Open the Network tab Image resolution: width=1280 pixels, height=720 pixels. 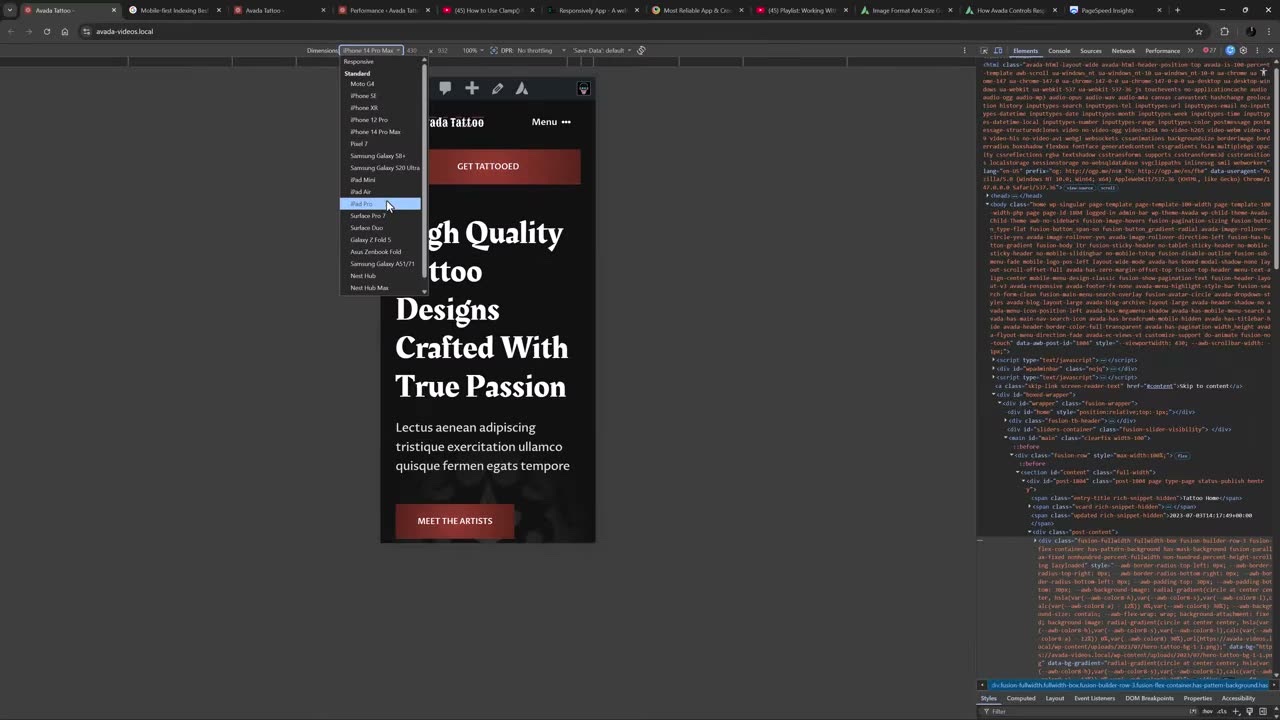(1123, 50)
